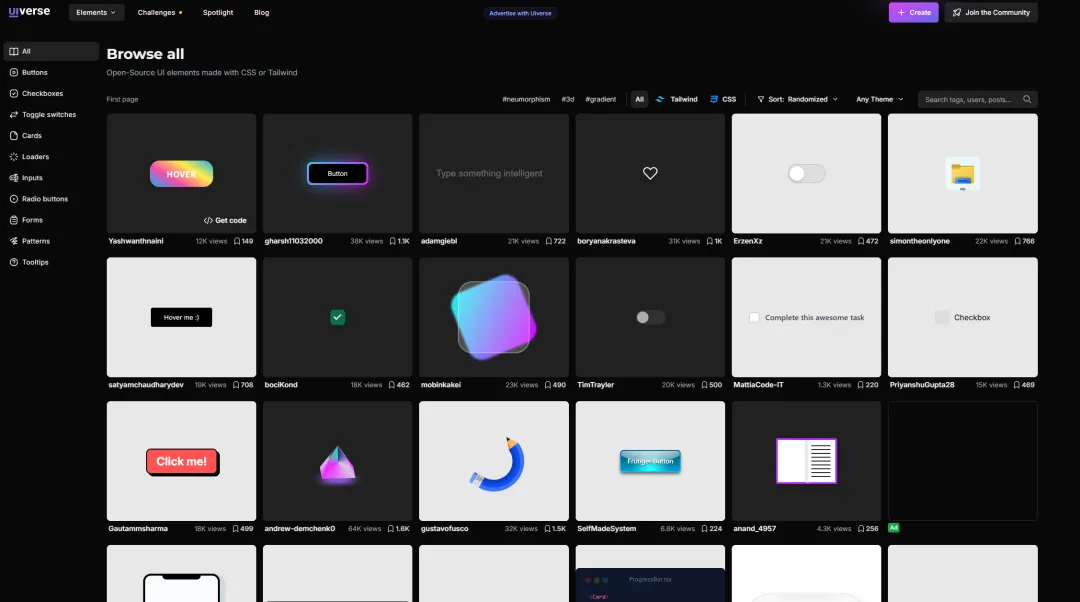1080x602 pixels.
Task: Click the green Ad badge
Action: pyautogui.click(x=893, y=528)
